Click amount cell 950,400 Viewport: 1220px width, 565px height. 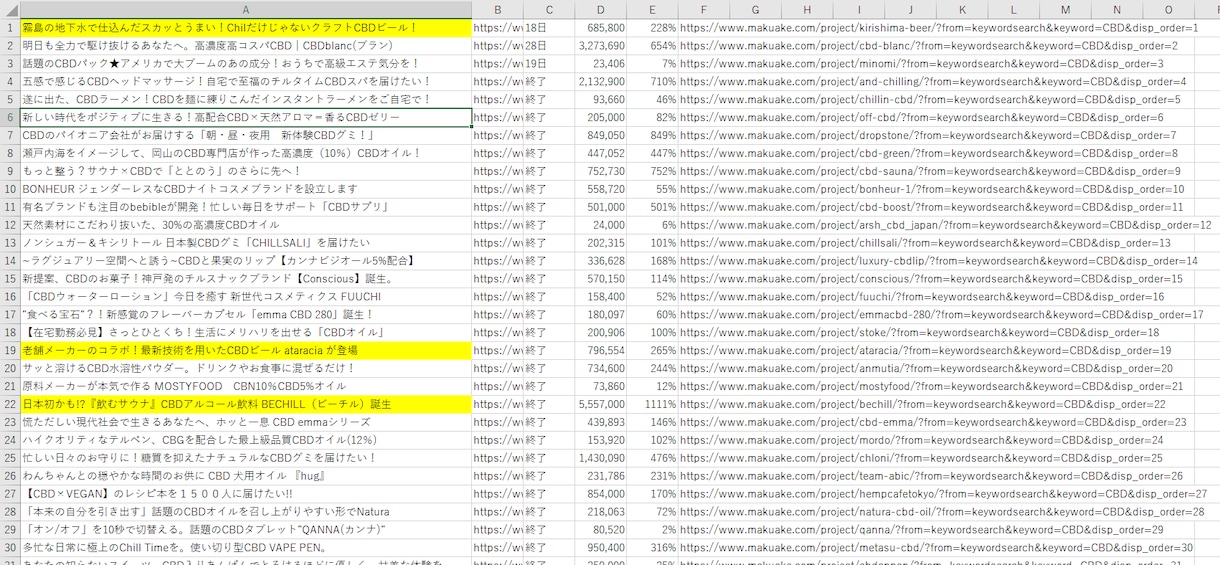(600, 548)
